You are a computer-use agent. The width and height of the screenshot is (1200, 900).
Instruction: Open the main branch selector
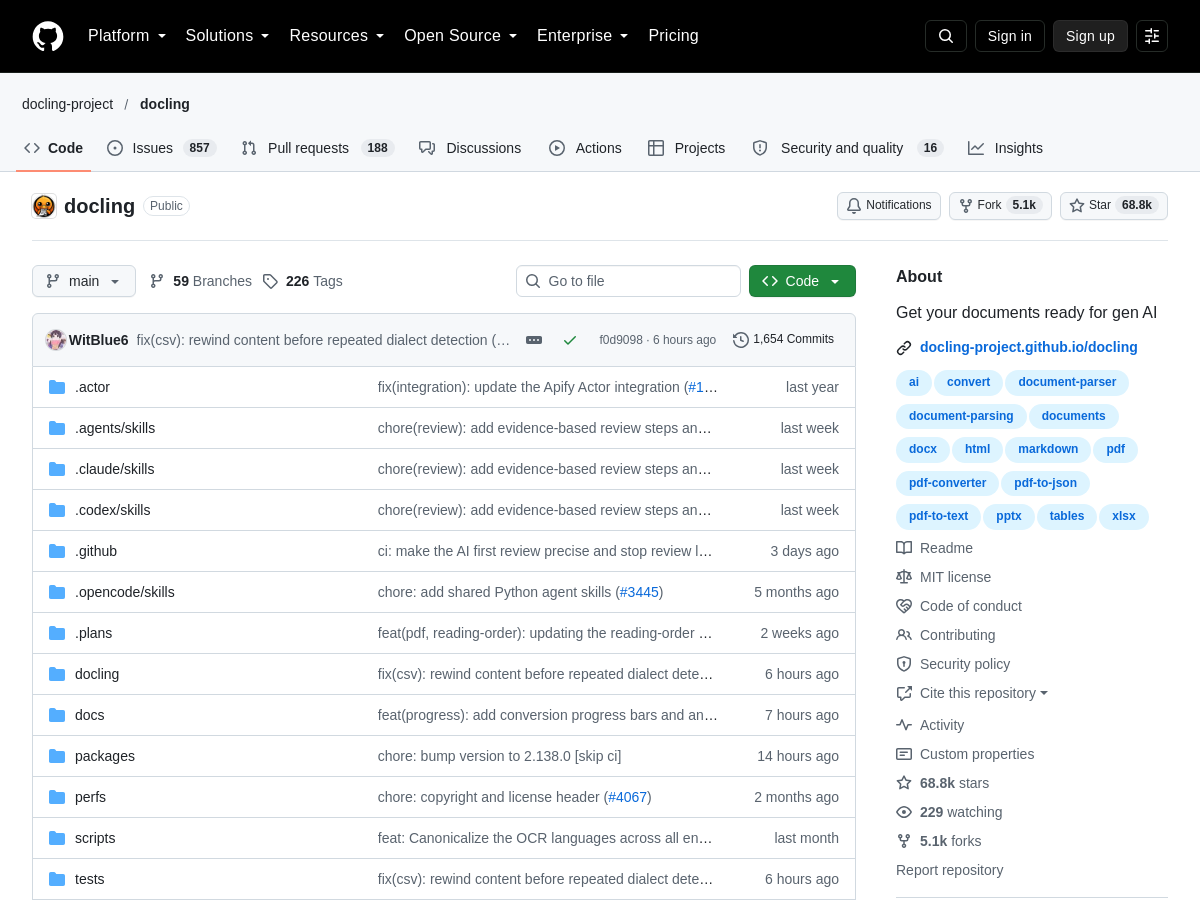[84, 281]
